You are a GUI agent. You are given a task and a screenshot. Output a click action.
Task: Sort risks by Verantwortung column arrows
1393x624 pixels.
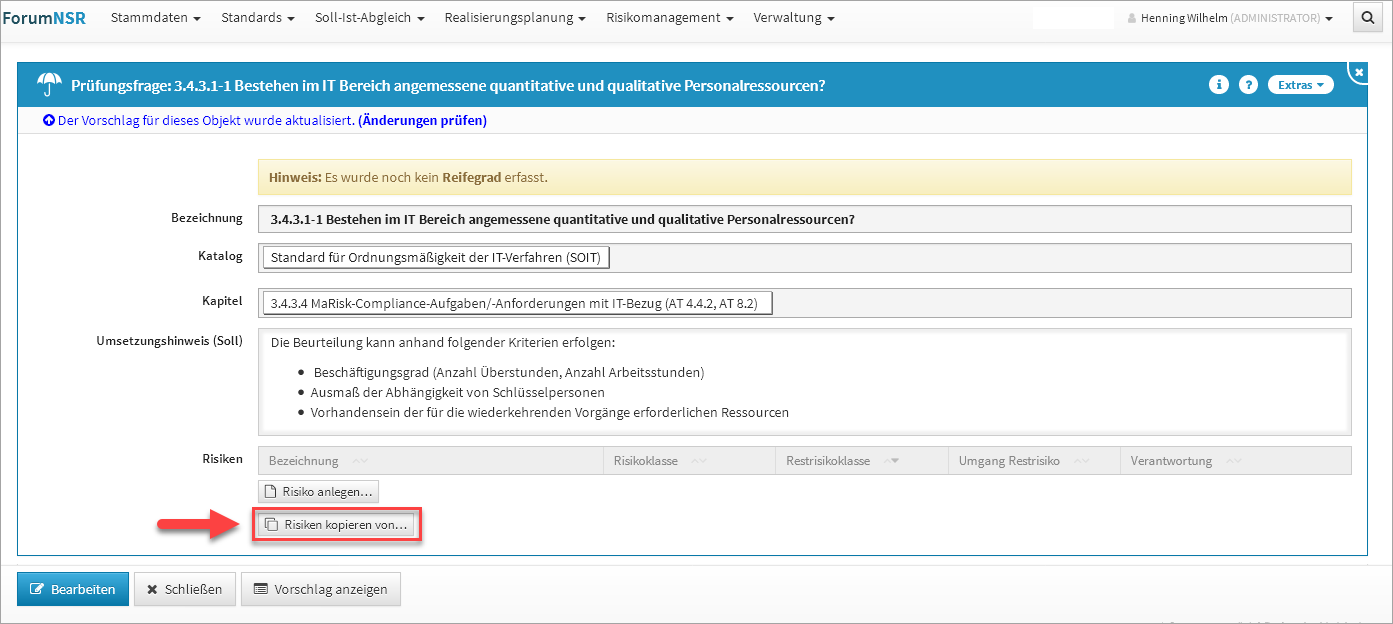[1233, 461]
